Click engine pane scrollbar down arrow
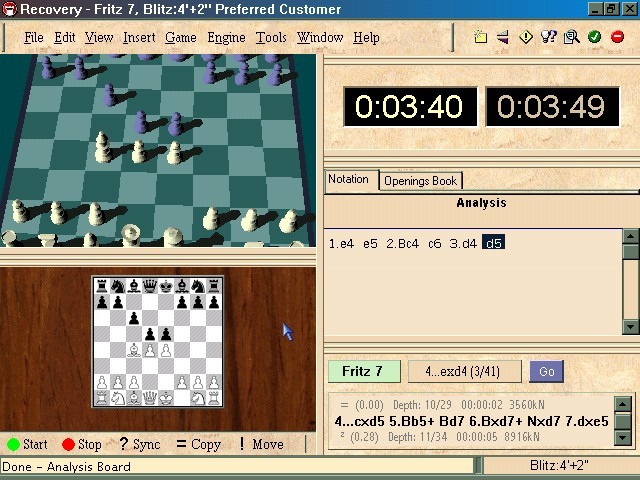 click(x=622, y=438)
